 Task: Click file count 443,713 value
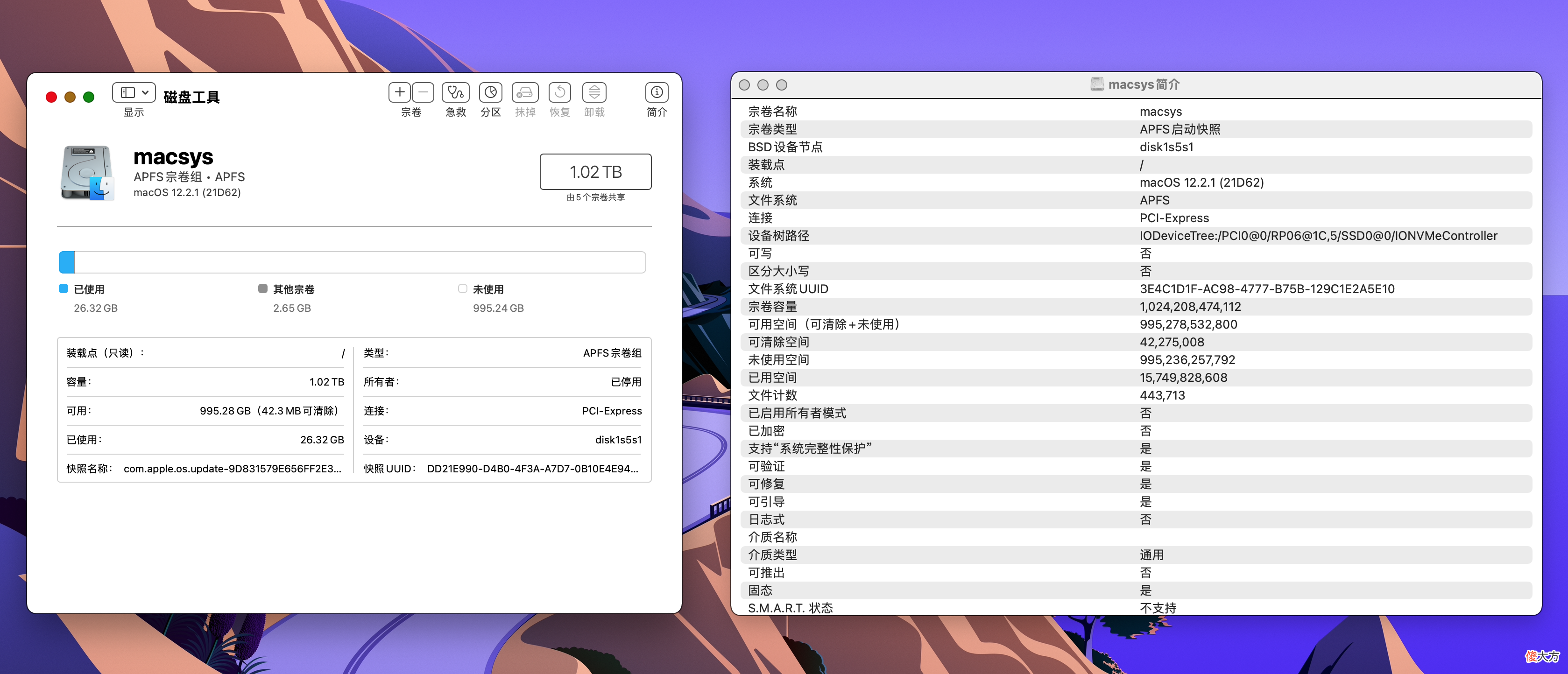click(x=1162, y=395)
